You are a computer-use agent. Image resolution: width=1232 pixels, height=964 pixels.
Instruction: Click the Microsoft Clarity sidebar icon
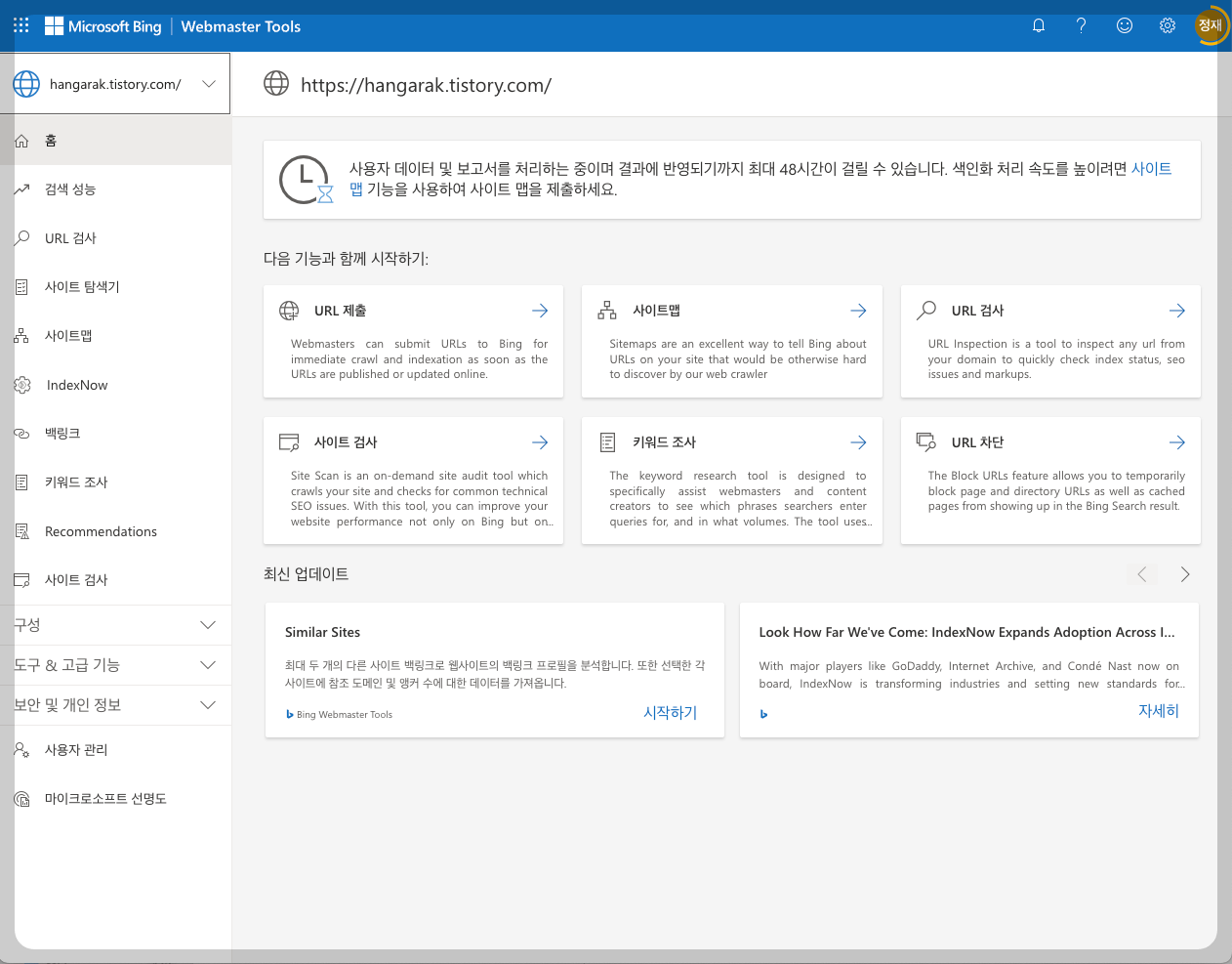click(x=21, y=799)
